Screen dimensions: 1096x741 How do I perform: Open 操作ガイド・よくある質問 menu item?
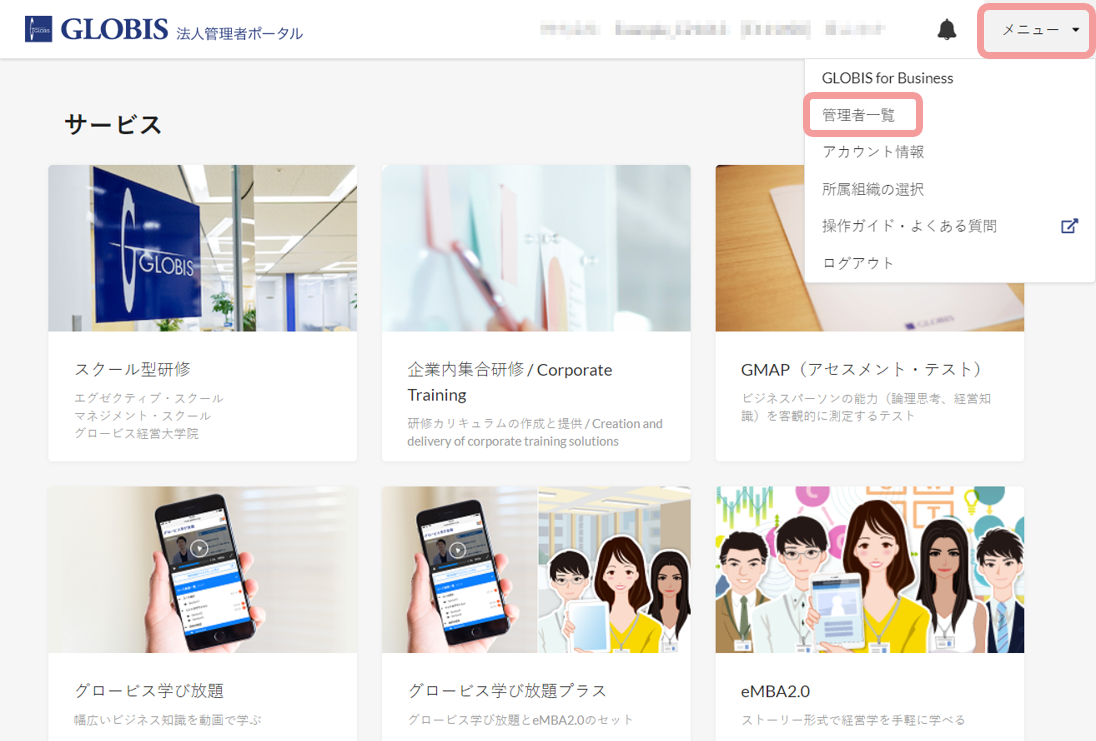coord(909,226)
